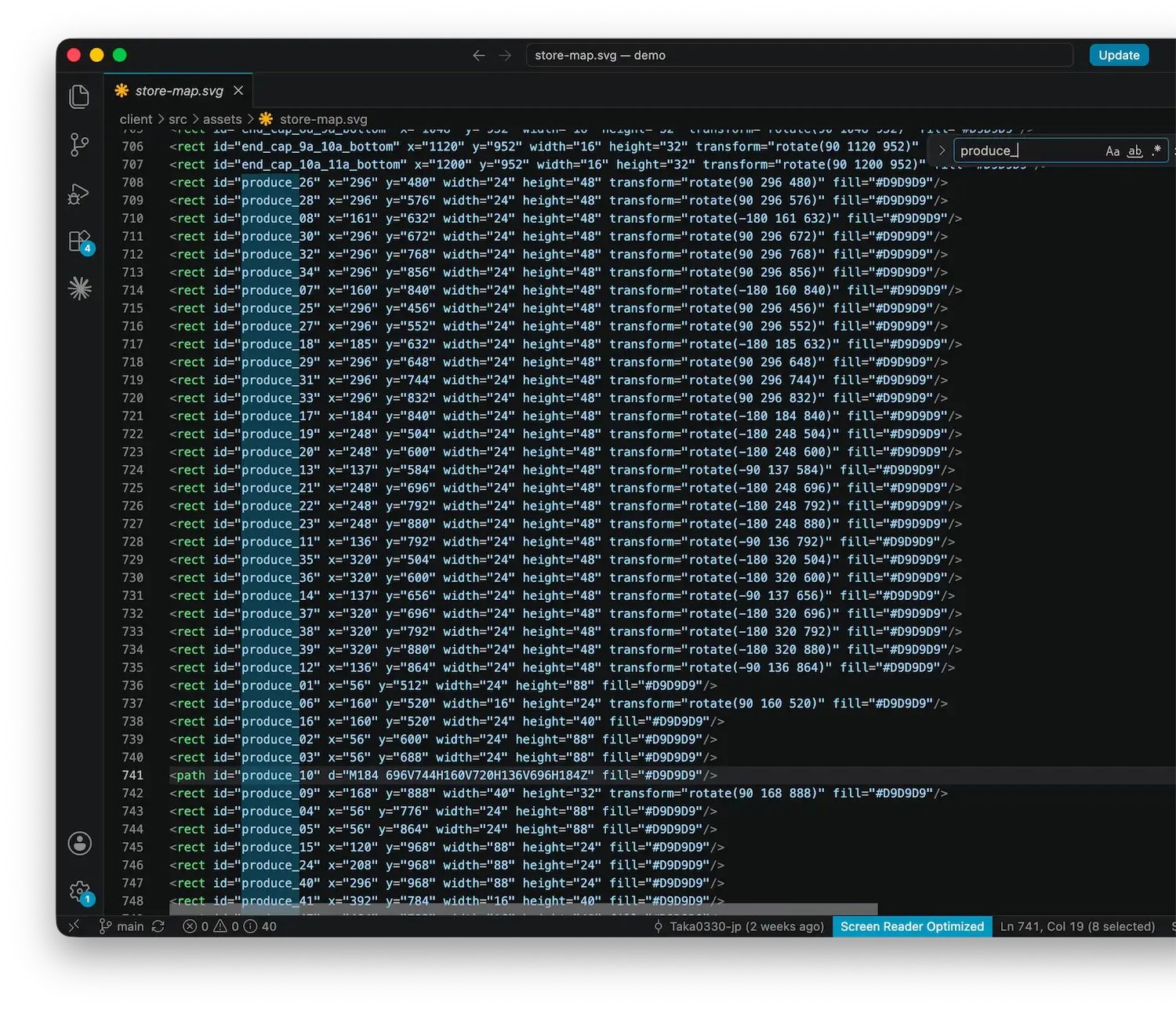Click produce_01 id on line 736
The height and width of the screenshot is (1010, 1176).
point(278,685)
